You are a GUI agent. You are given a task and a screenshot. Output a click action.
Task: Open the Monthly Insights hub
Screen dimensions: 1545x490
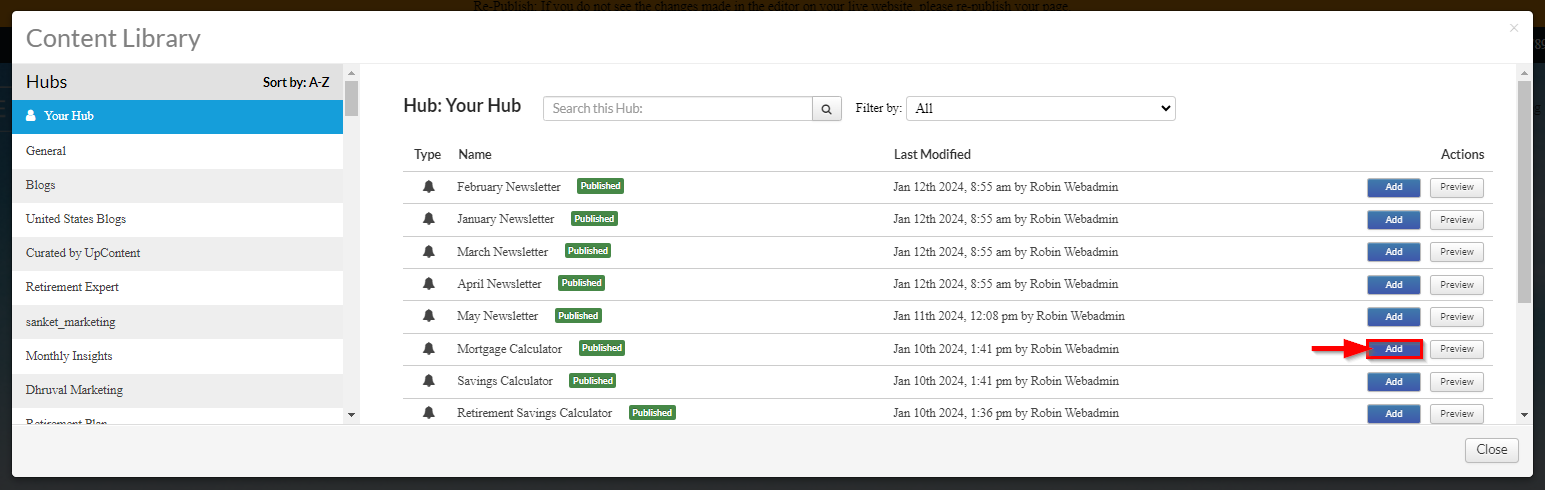[177, 356]
